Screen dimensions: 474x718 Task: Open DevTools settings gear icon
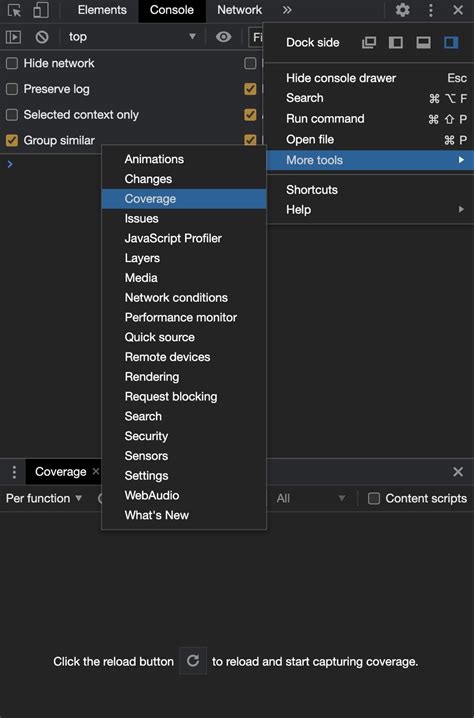point(403,10)
